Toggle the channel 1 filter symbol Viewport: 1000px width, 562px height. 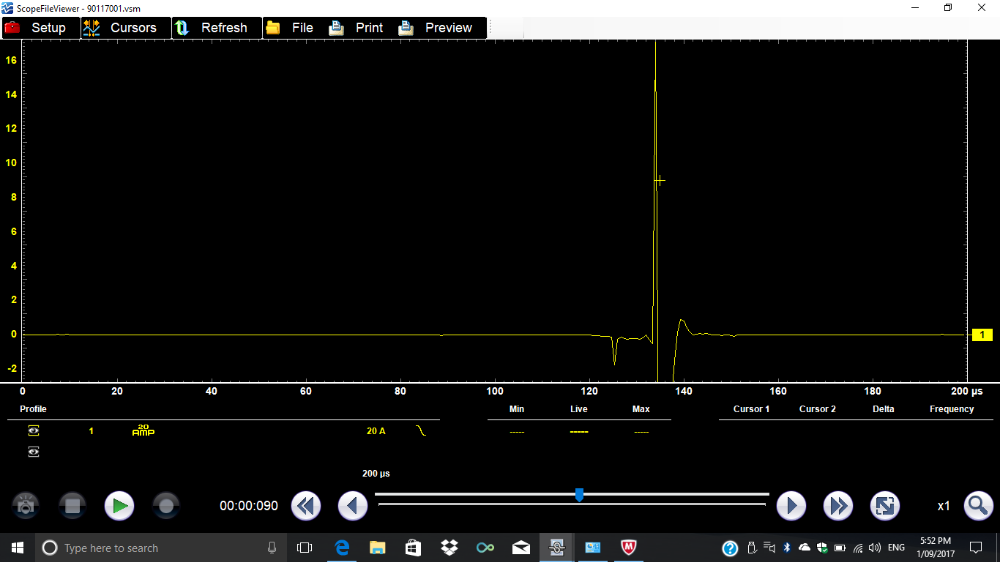coord(421,431)
